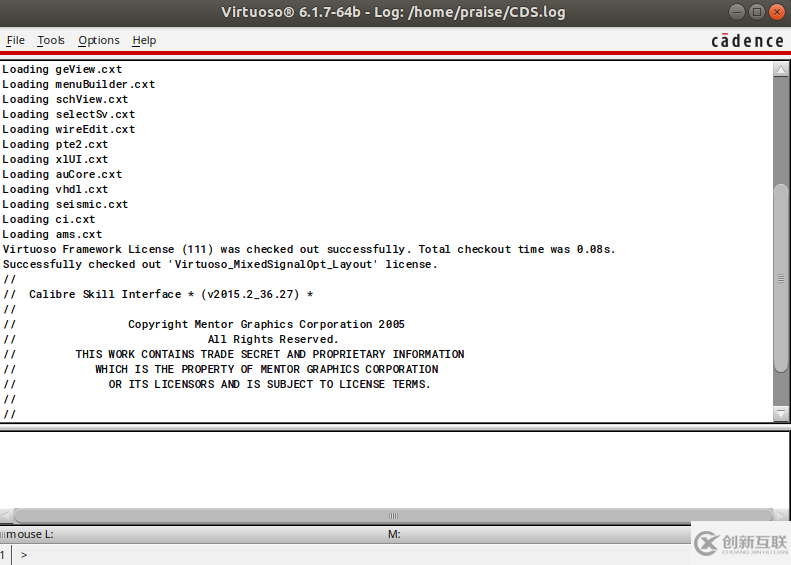Viewport: 791px width, 565px height.
Task: Open the Help menu
Action: [x=144, y=40]
